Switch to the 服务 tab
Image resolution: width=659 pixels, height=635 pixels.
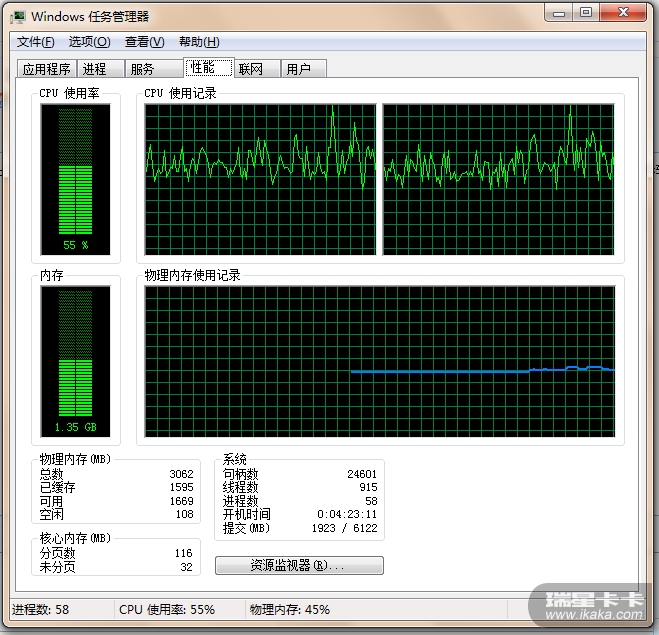[154, 69]
